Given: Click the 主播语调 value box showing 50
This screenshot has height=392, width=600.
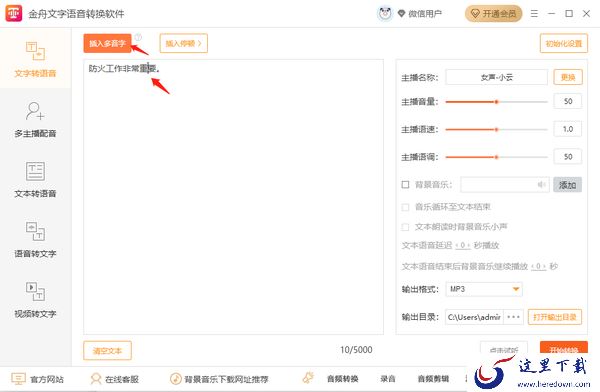Looking at the screenshot, I should click(x=568, y=157).
